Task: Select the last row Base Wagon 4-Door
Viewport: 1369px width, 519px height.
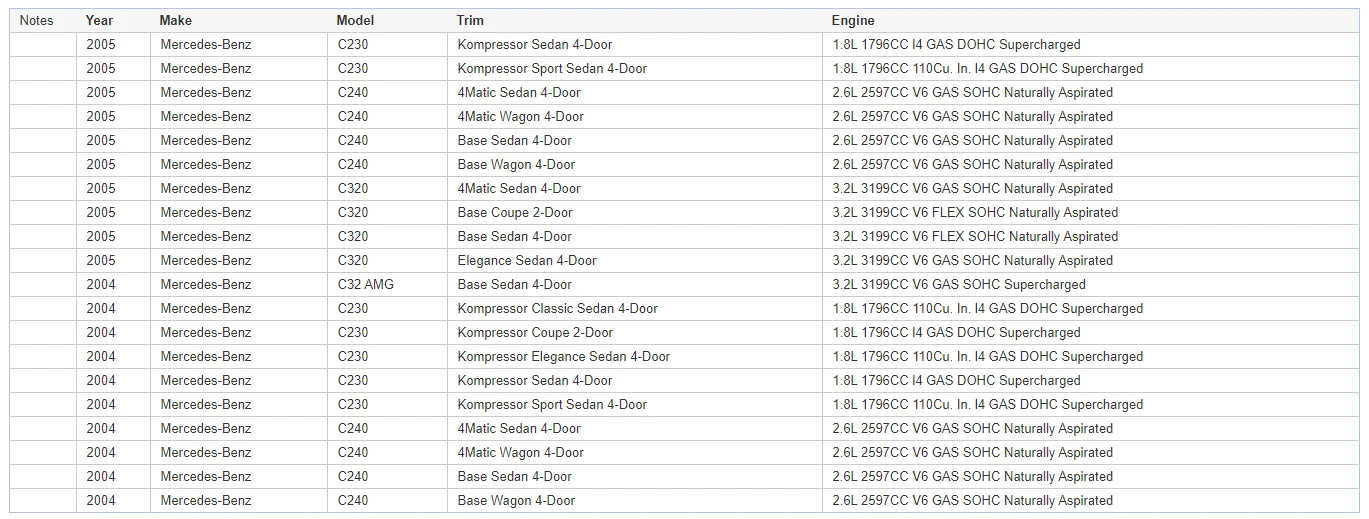Action: [635, 501]
